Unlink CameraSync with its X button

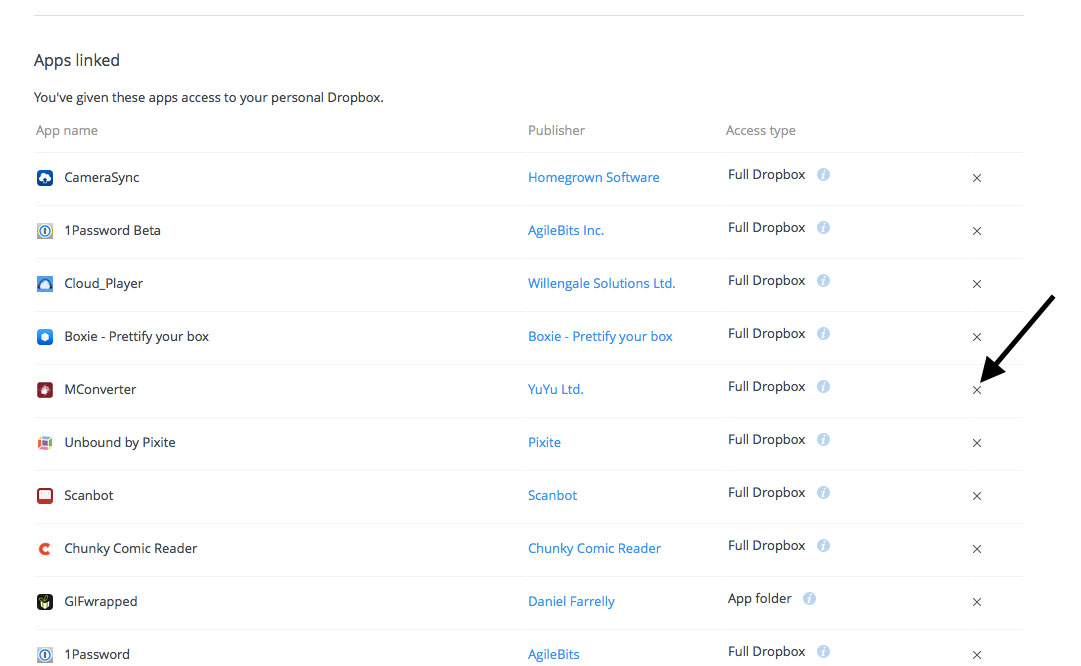[977, 178]
